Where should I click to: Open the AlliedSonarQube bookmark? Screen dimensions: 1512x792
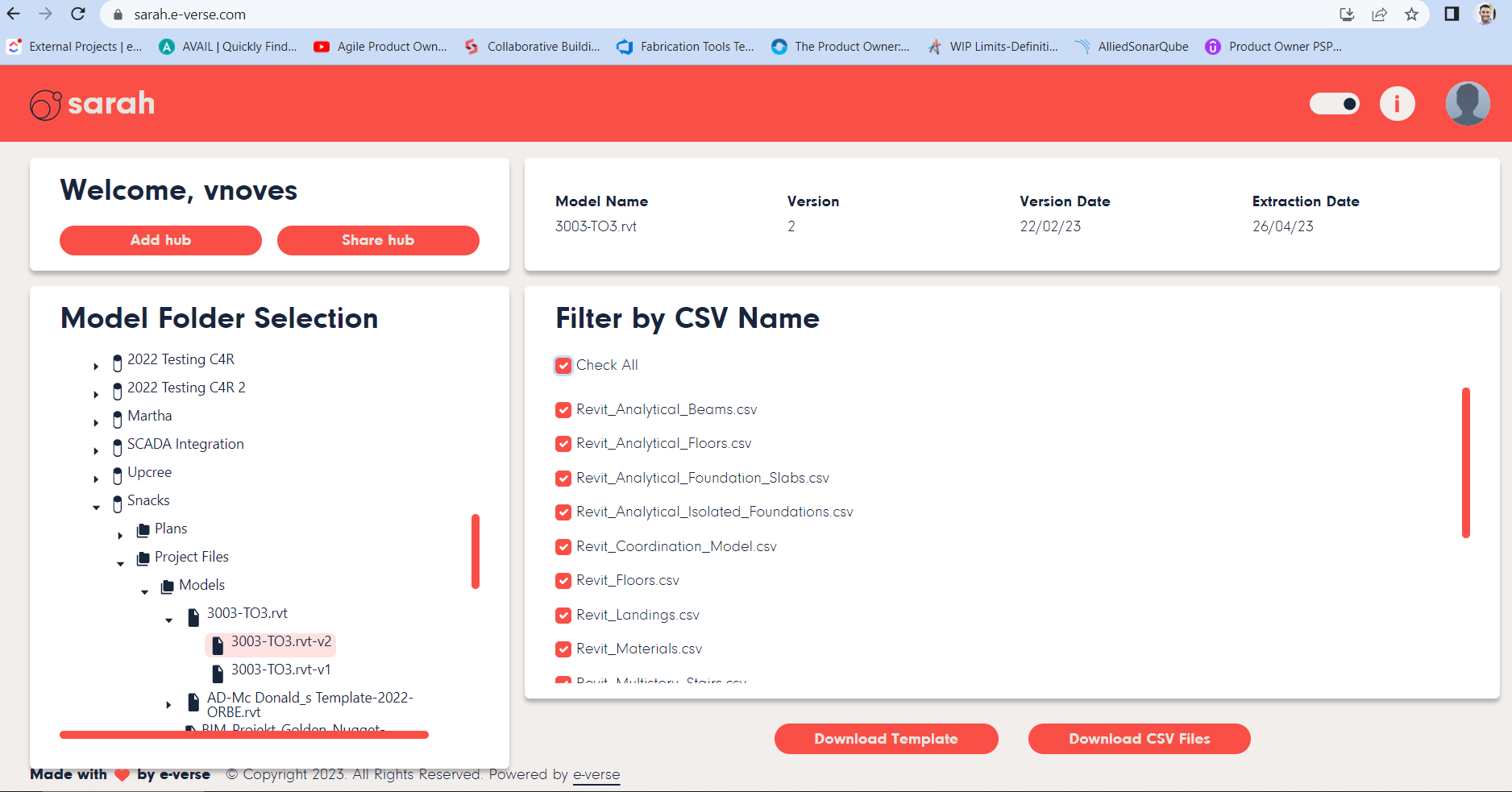coord(1132,47)
